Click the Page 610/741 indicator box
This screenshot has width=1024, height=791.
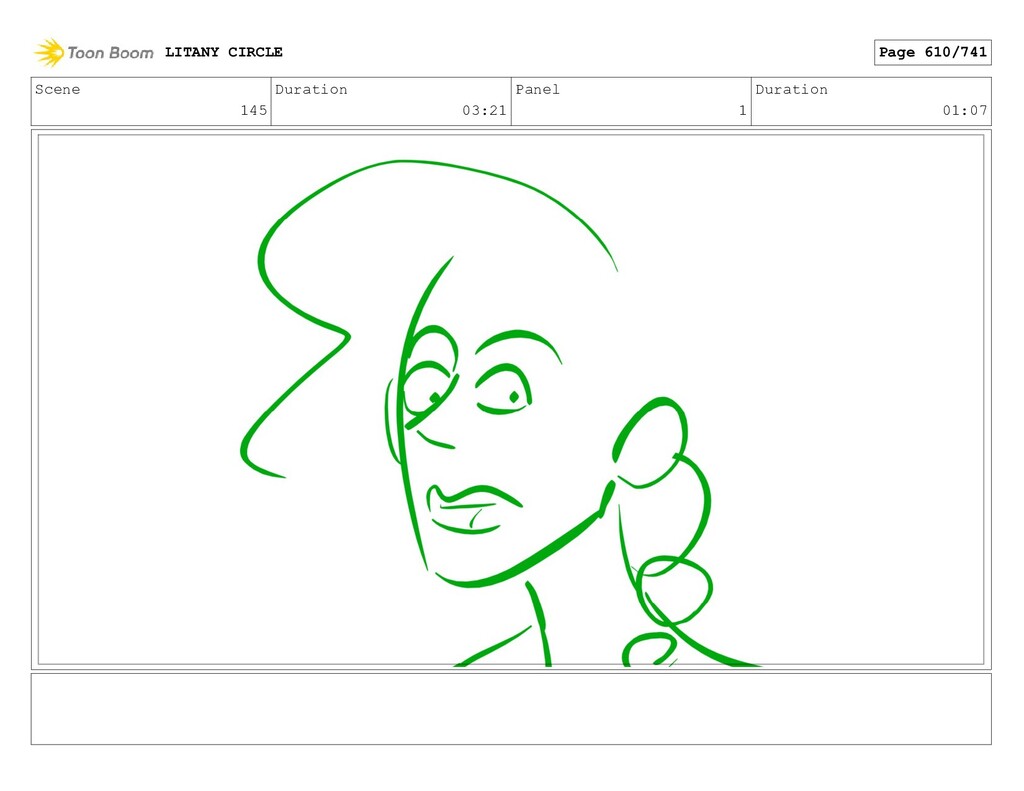pyautogui.click(x=933, y=52)
